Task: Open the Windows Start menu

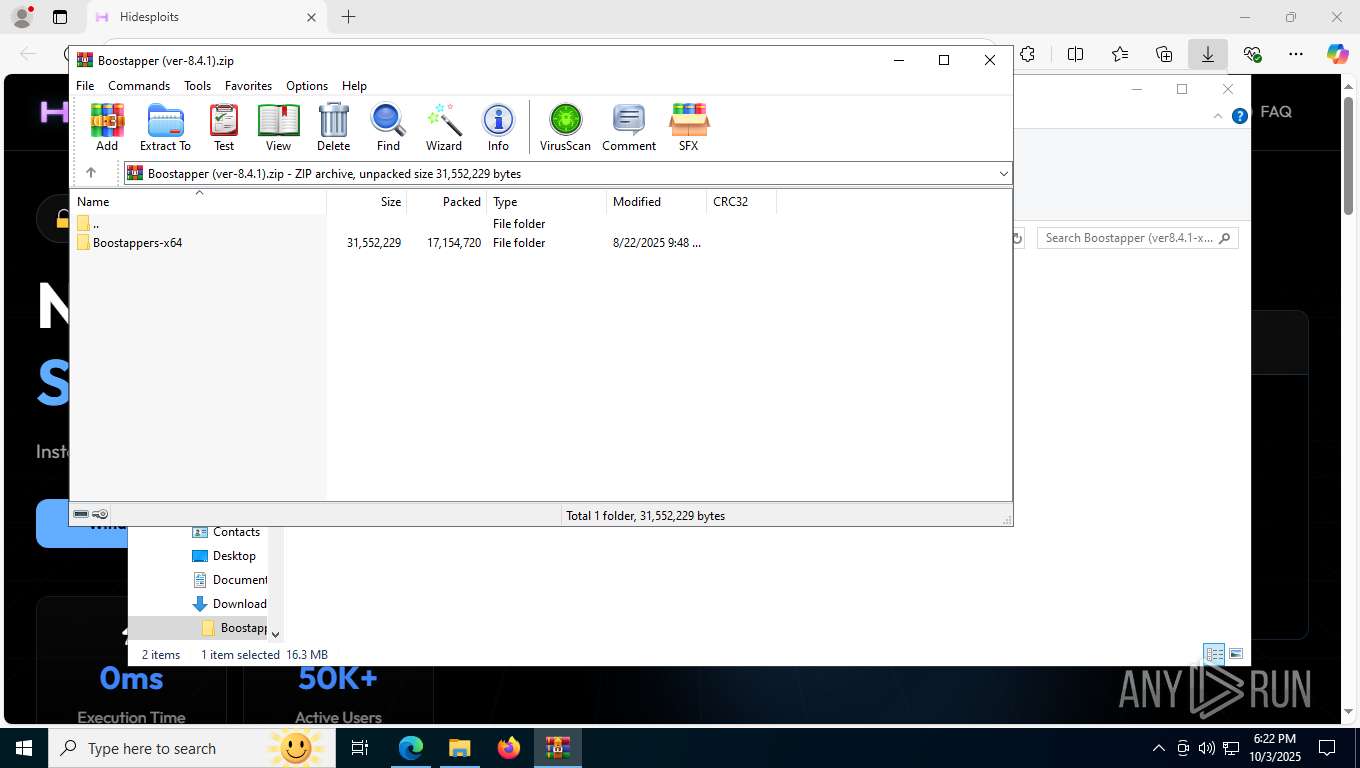Action: [24, 748]
